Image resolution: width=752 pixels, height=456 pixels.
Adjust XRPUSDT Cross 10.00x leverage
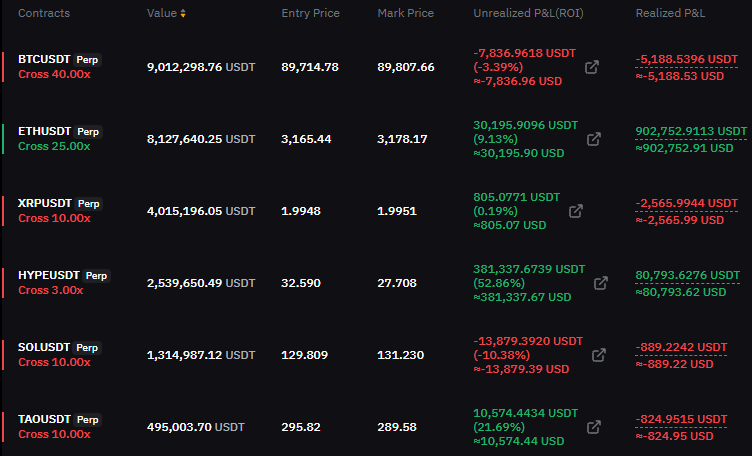54,218
